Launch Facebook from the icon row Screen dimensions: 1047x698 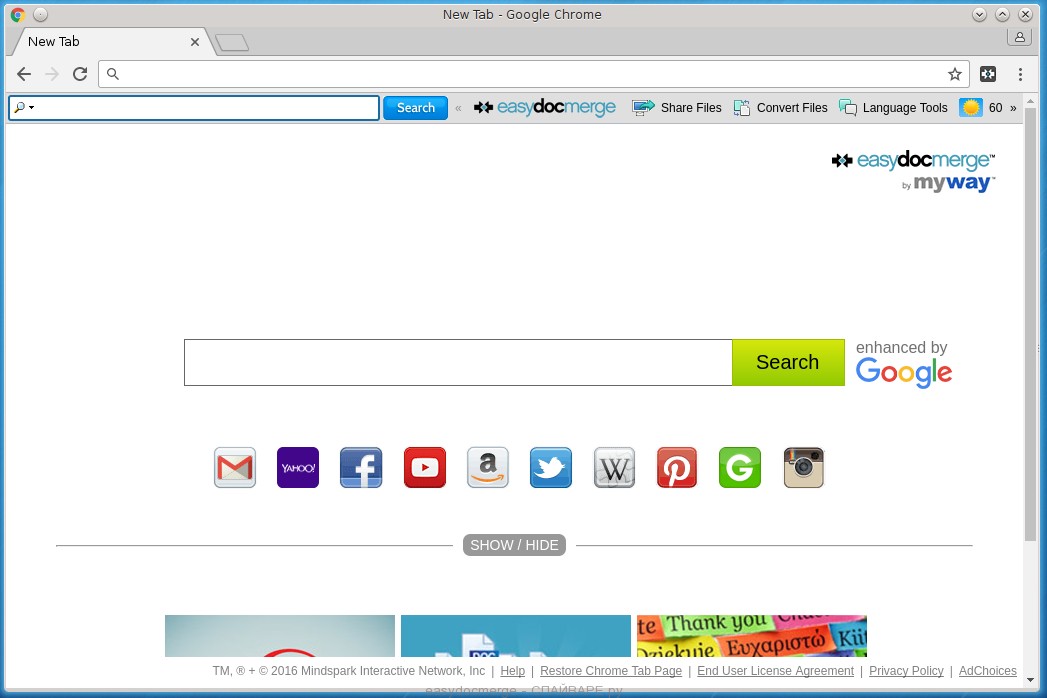point(360,467)
